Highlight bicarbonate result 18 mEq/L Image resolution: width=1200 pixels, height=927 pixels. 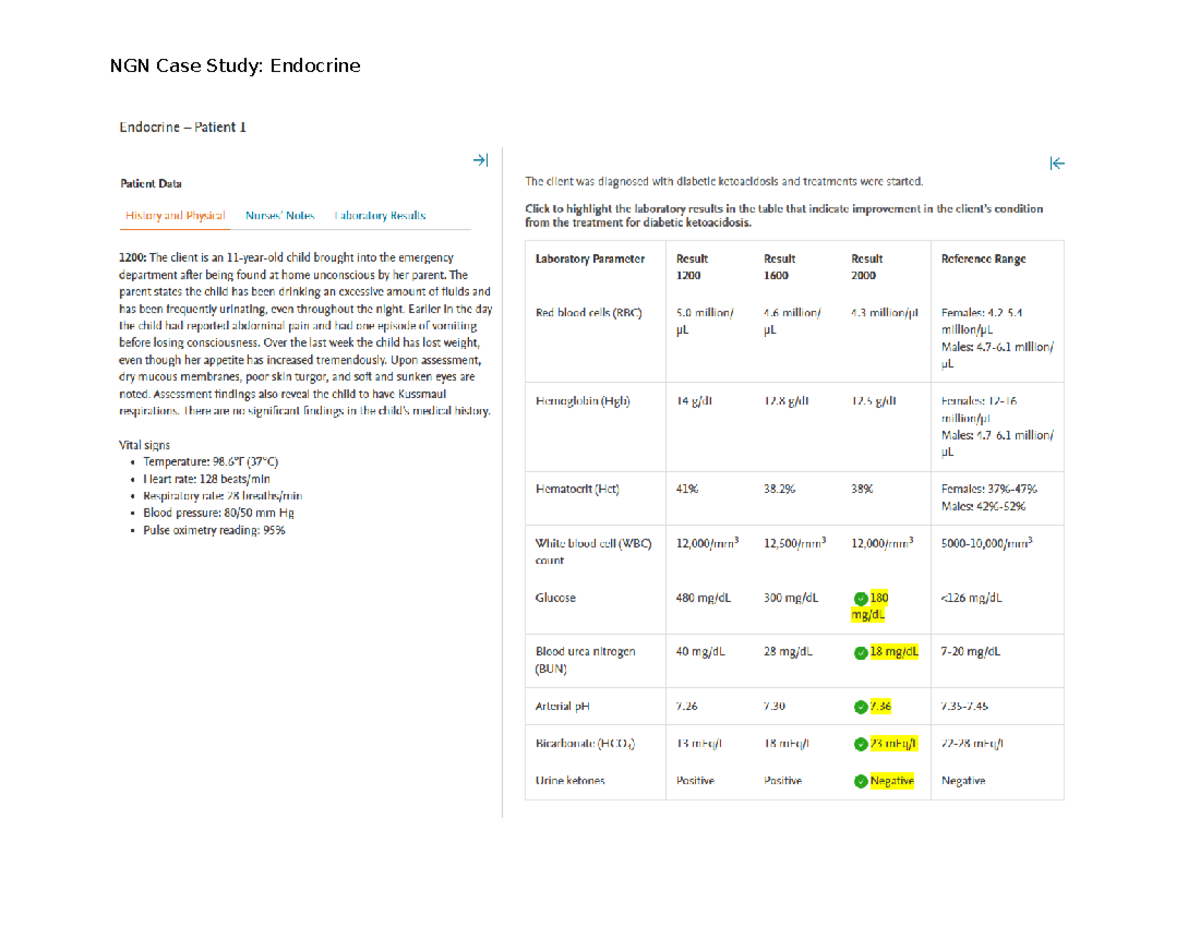787,744
